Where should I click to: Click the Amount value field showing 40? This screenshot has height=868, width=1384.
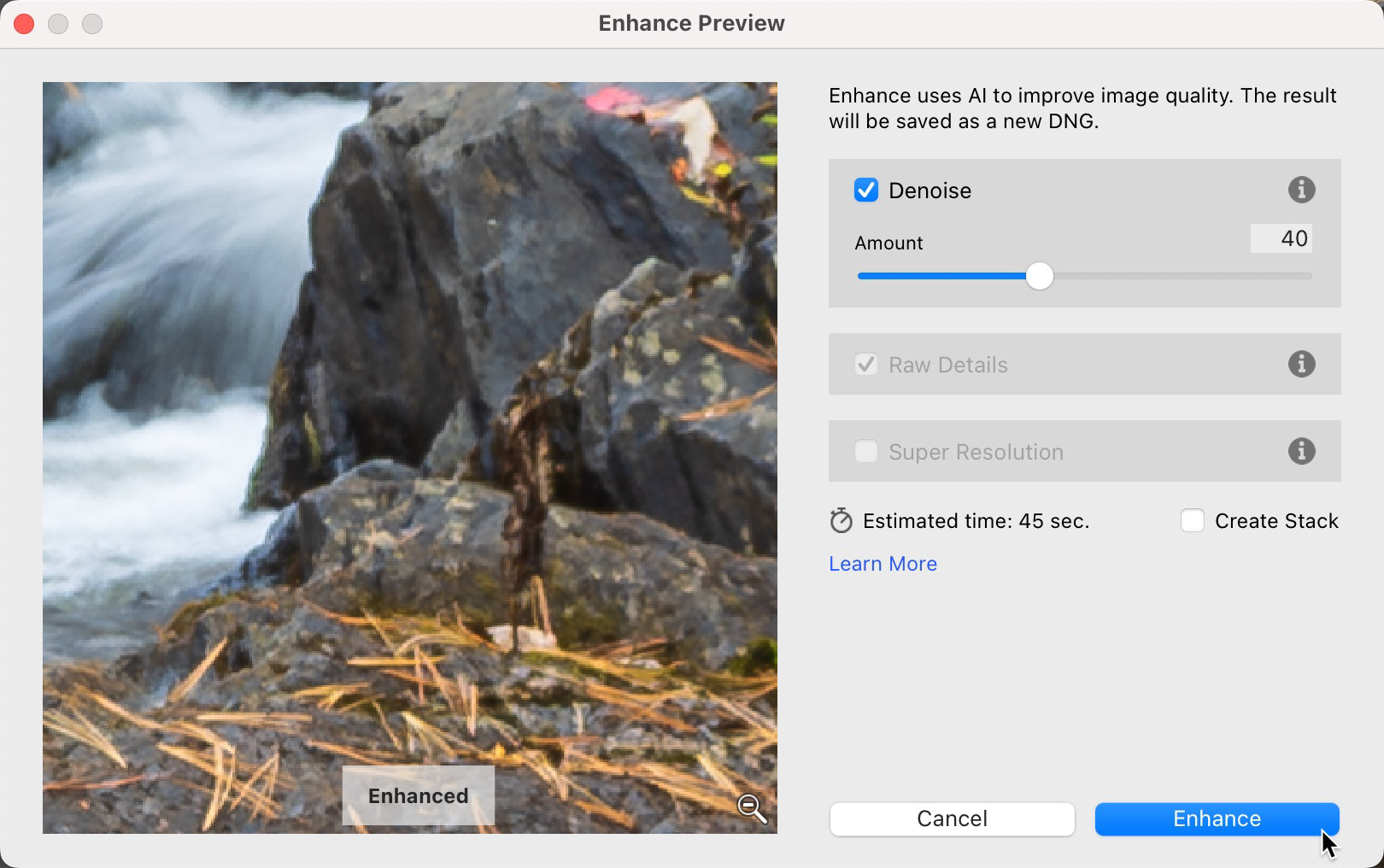(1281, 238)
